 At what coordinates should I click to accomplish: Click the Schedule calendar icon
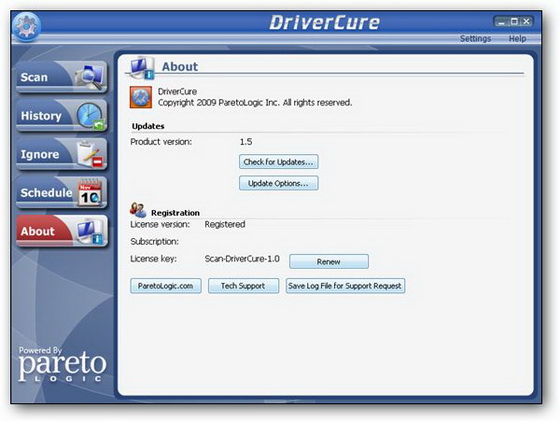(x=90, y=193)
